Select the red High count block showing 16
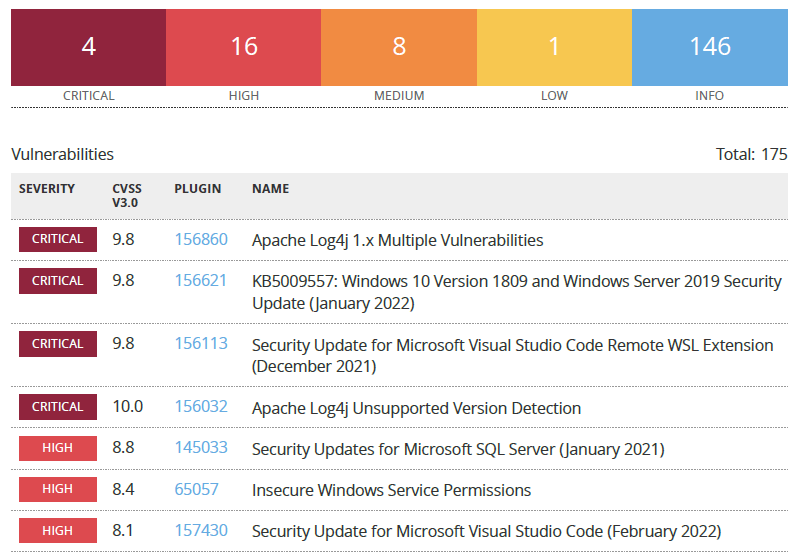The width and height of the screenshot is (800, 558). click(243, 47)
